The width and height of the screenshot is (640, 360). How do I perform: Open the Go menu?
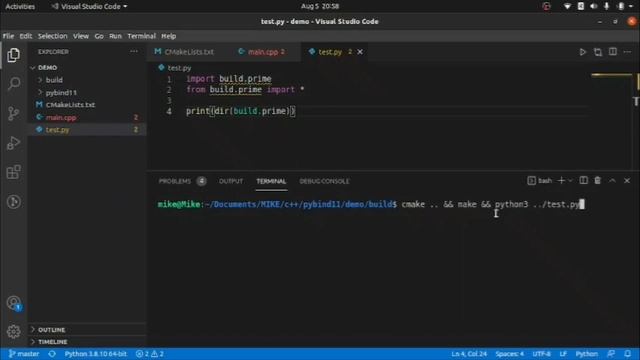(x=99, y=36)
